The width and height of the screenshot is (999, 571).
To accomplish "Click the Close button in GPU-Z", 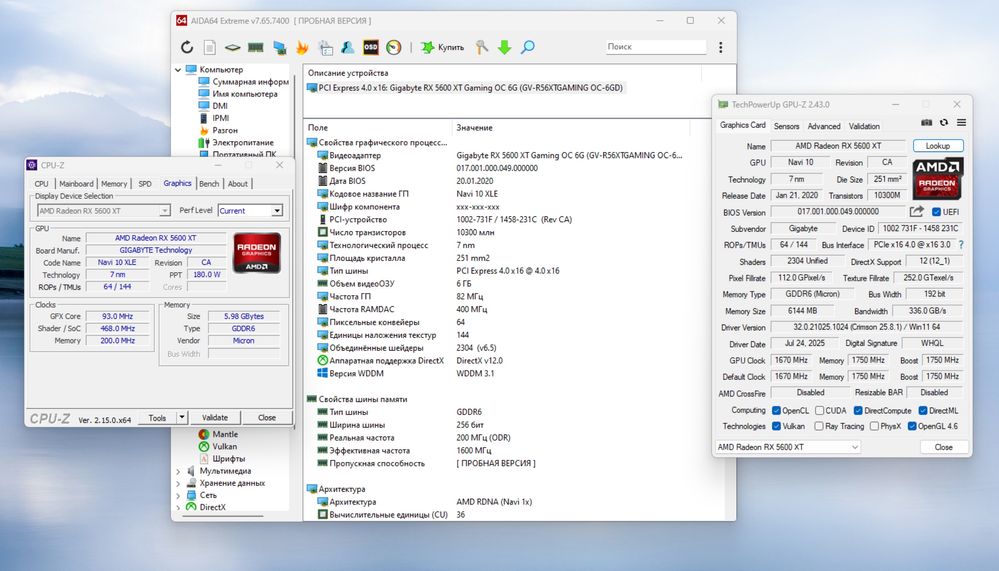I will [x=944, y=447].
